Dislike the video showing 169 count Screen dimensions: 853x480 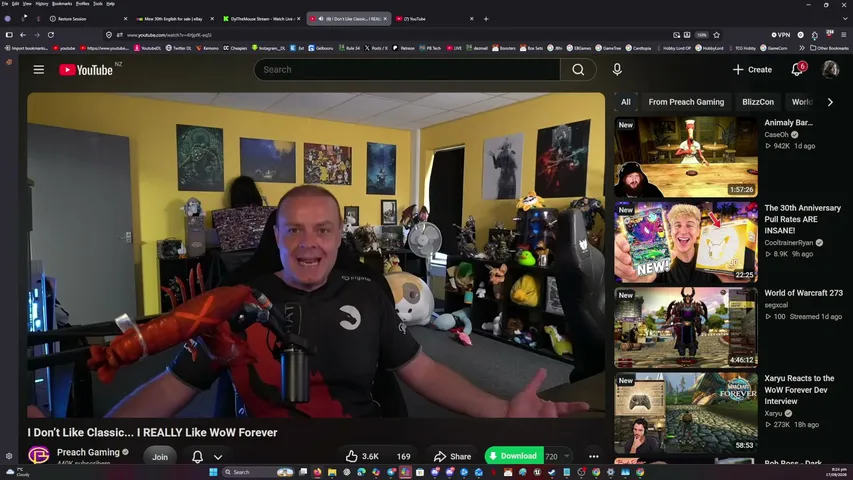[403, 456]
